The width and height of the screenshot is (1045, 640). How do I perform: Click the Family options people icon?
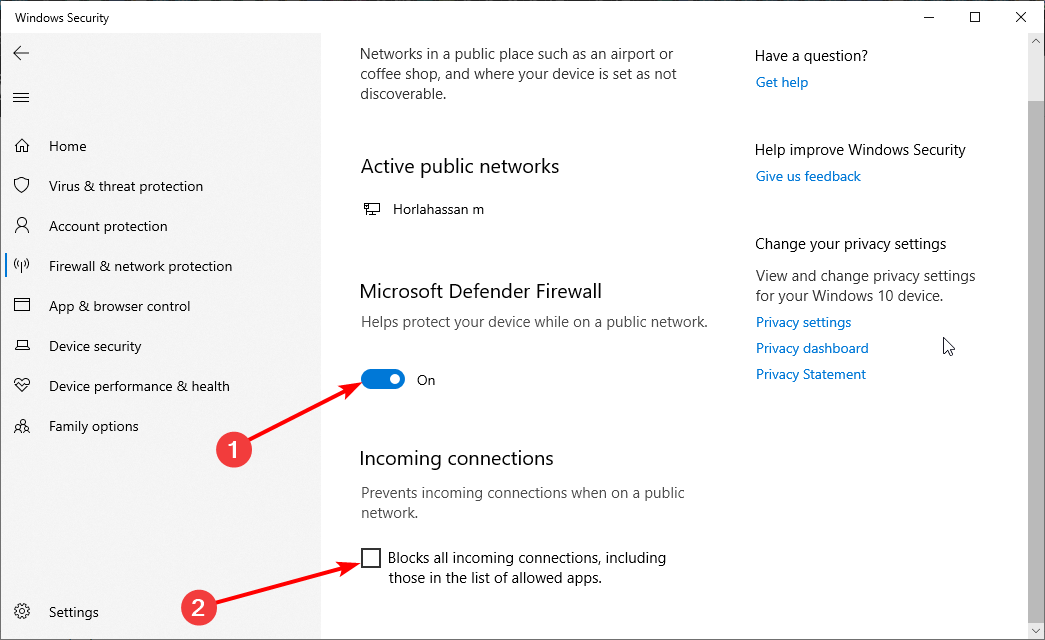pos(22,426)
